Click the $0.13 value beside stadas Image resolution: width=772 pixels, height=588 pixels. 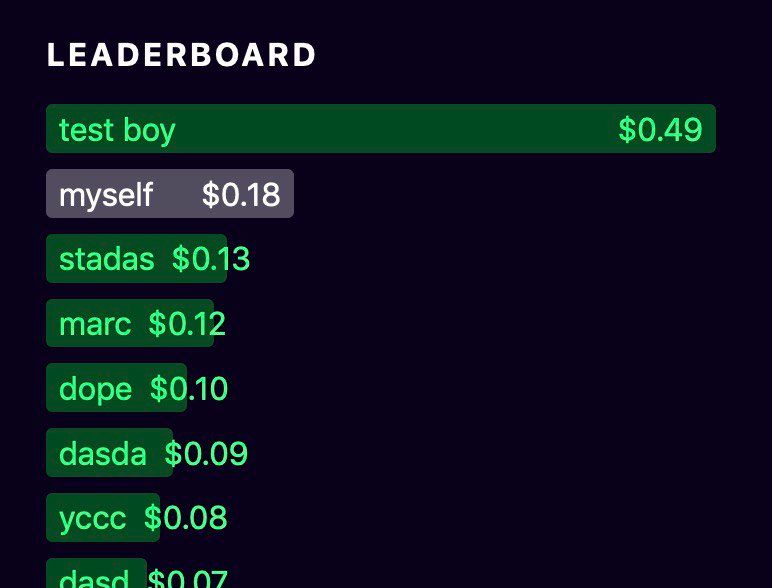click(x=211, y=259)
